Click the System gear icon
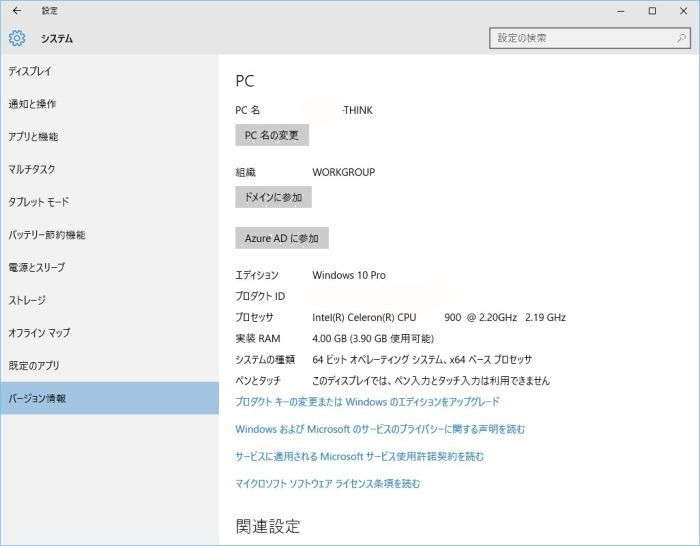The image size is (700, 546). [16, 39]
